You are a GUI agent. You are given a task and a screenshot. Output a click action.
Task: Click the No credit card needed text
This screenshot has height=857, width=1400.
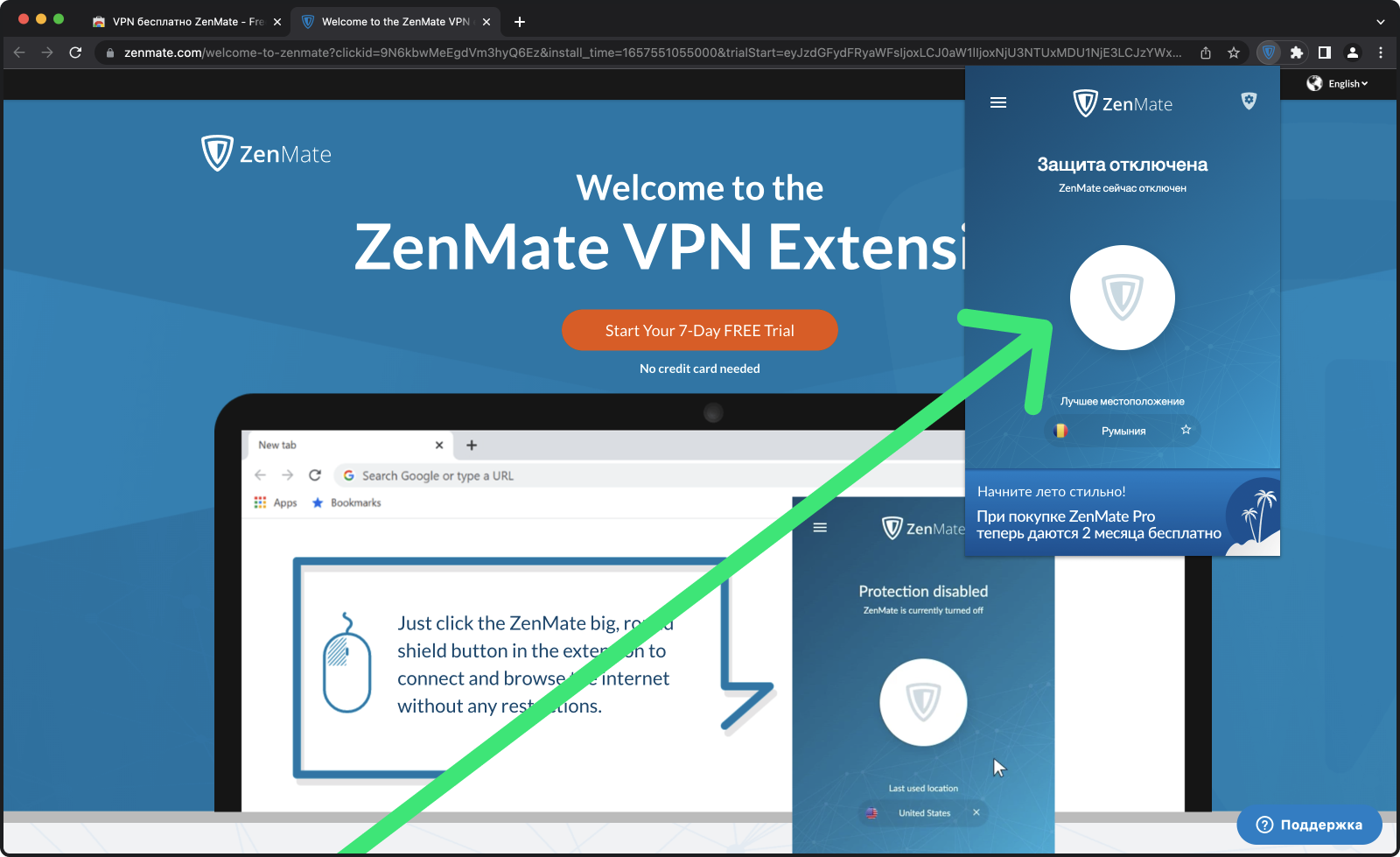point(700,369)
